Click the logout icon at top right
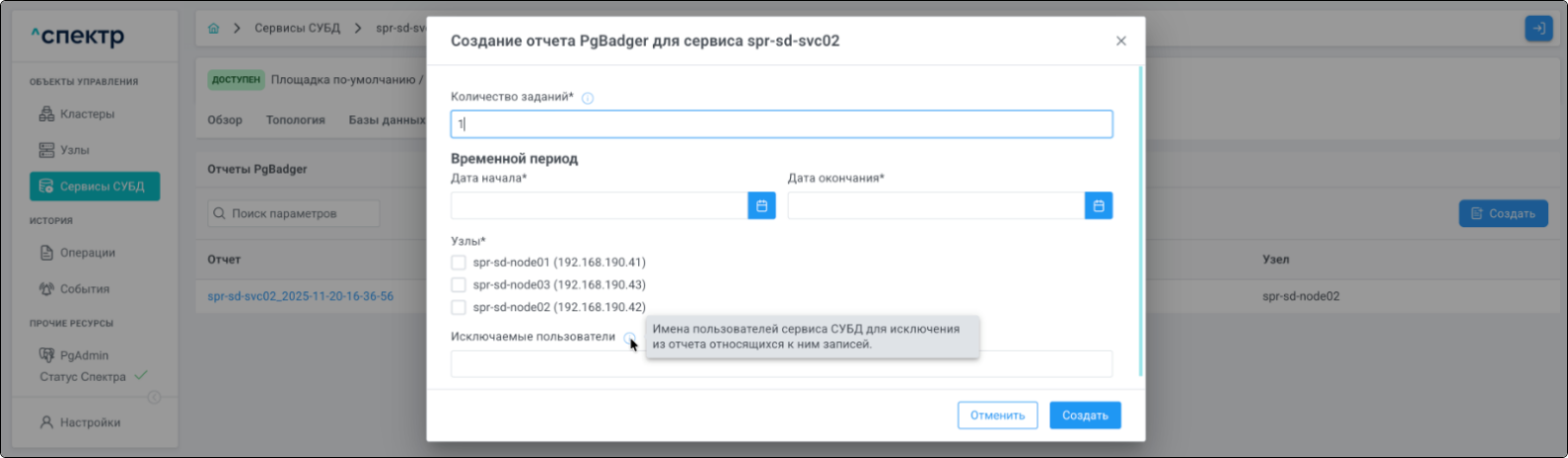 (x=1537, y=29)
